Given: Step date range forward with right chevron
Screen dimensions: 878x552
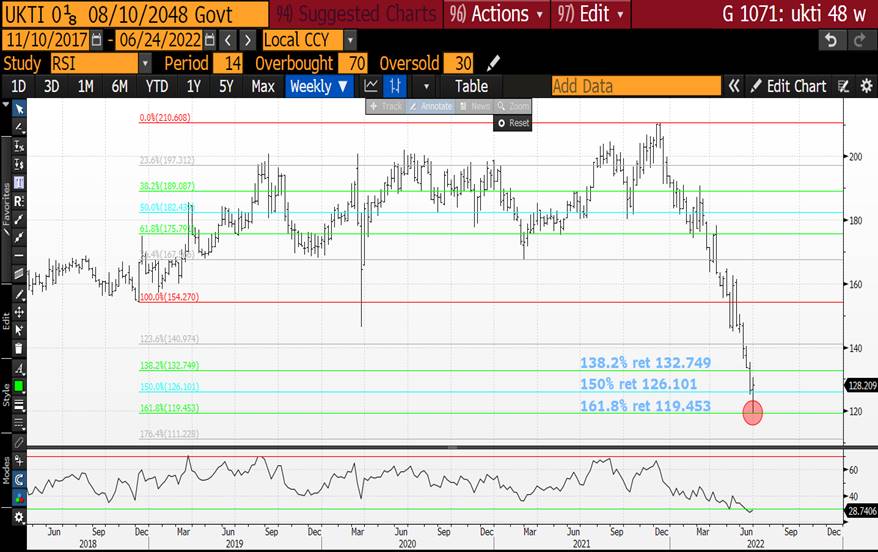Looking at the screenshot, I should click(247, 40).
